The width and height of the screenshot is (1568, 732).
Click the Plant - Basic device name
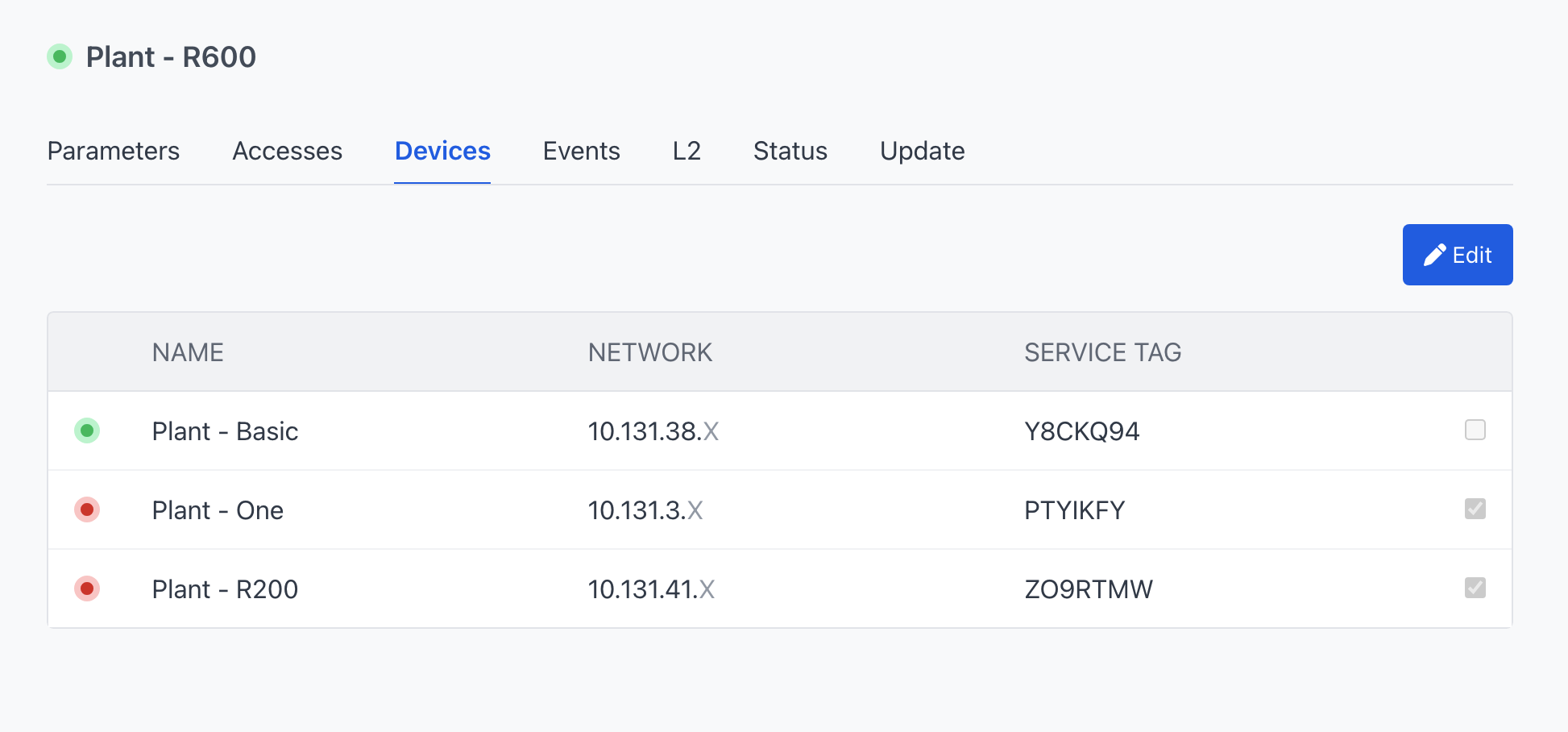coord(225,431)
